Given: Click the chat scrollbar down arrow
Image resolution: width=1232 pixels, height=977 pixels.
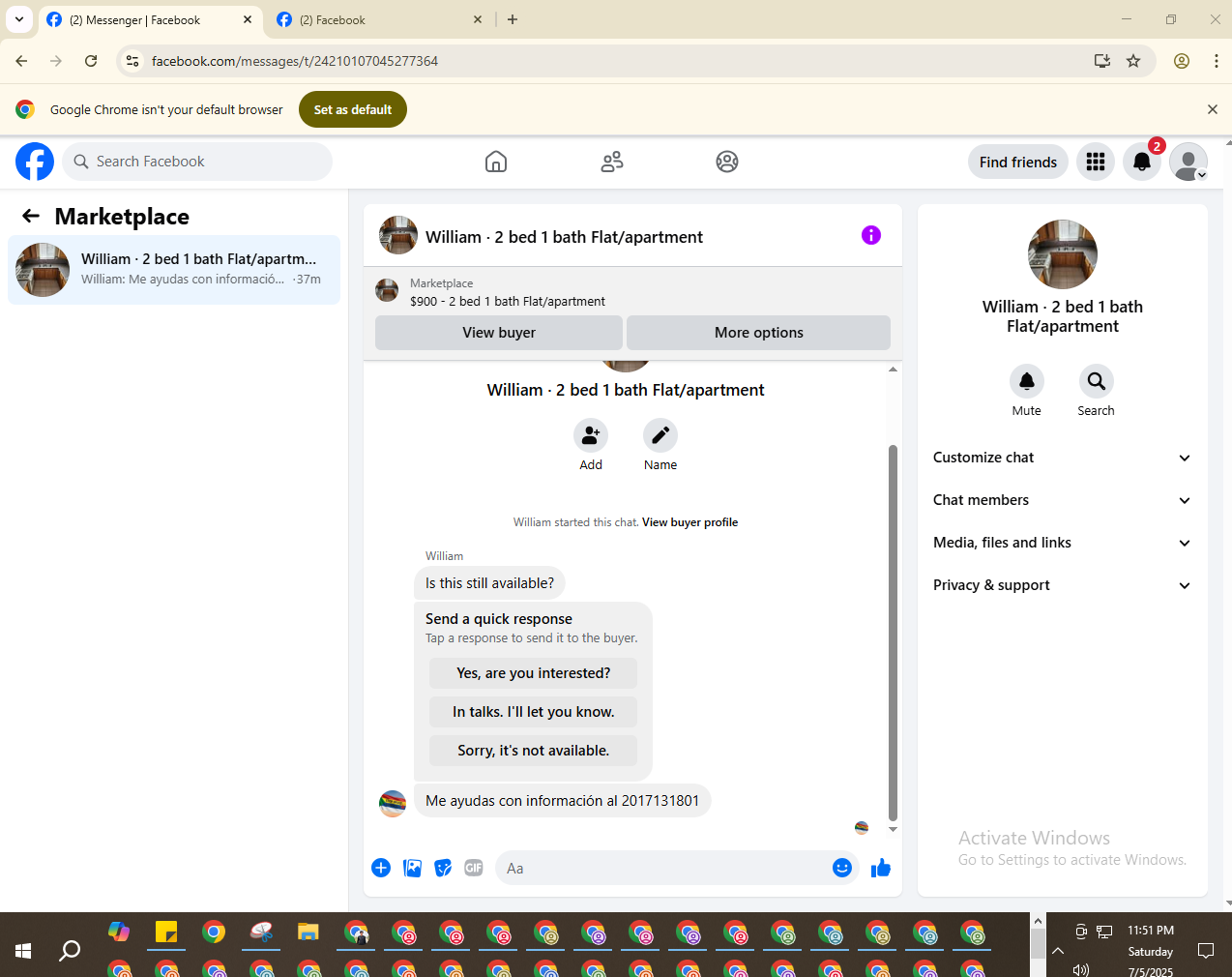Looking at the screenshot, I should coord(893,830).
